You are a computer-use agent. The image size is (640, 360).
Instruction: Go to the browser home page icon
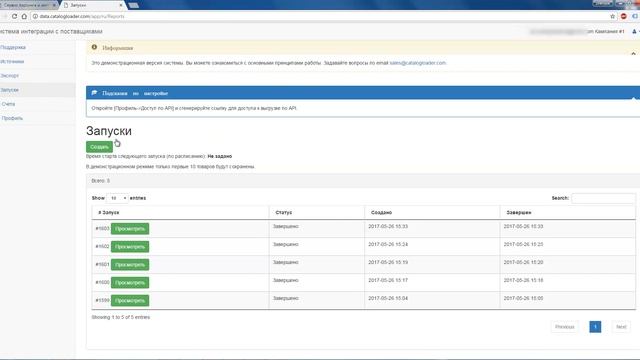click(24, 16)
